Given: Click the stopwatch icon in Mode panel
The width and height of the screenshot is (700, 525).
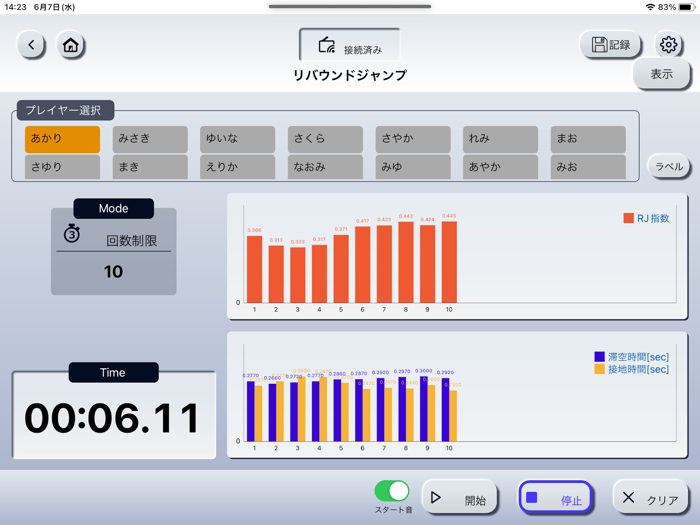Looking at the screenshot, I should (72, 233).
